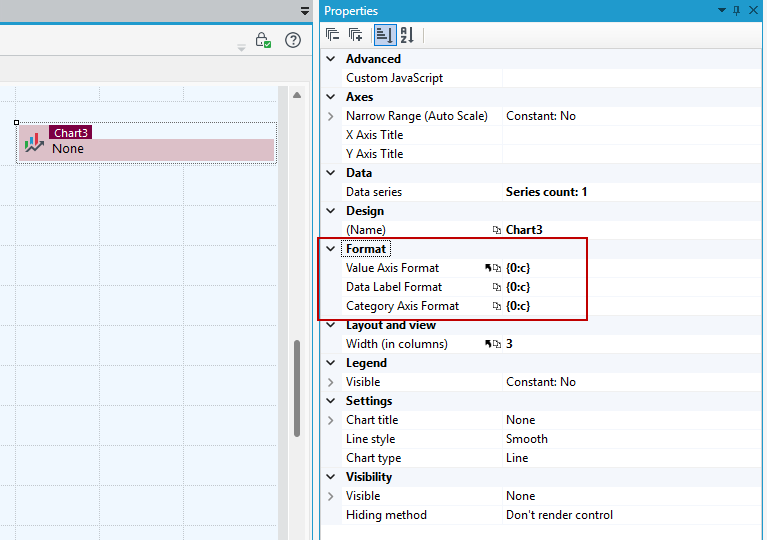
Task: Collapse the Legend category
Action: [331, 363]
